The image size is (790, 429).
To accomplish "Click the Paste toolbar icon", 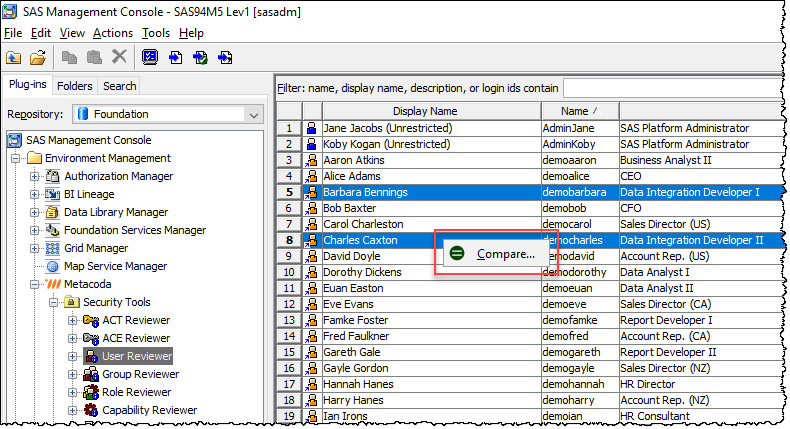I will 94,57.
